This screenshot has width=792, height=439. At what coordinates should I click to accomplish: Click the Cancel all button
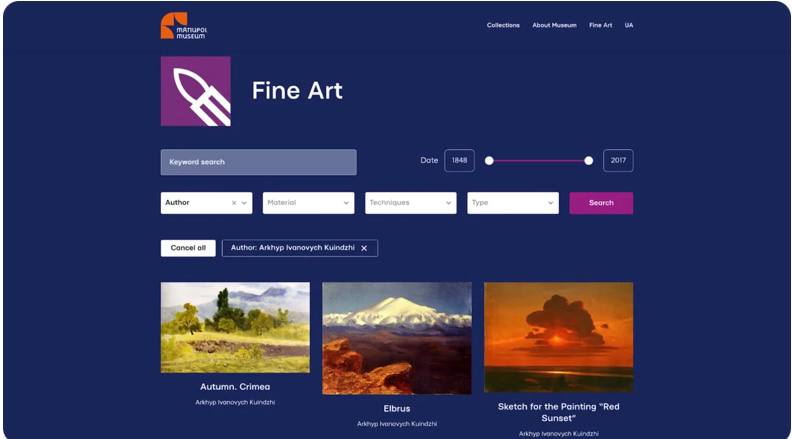click(188, 248)
